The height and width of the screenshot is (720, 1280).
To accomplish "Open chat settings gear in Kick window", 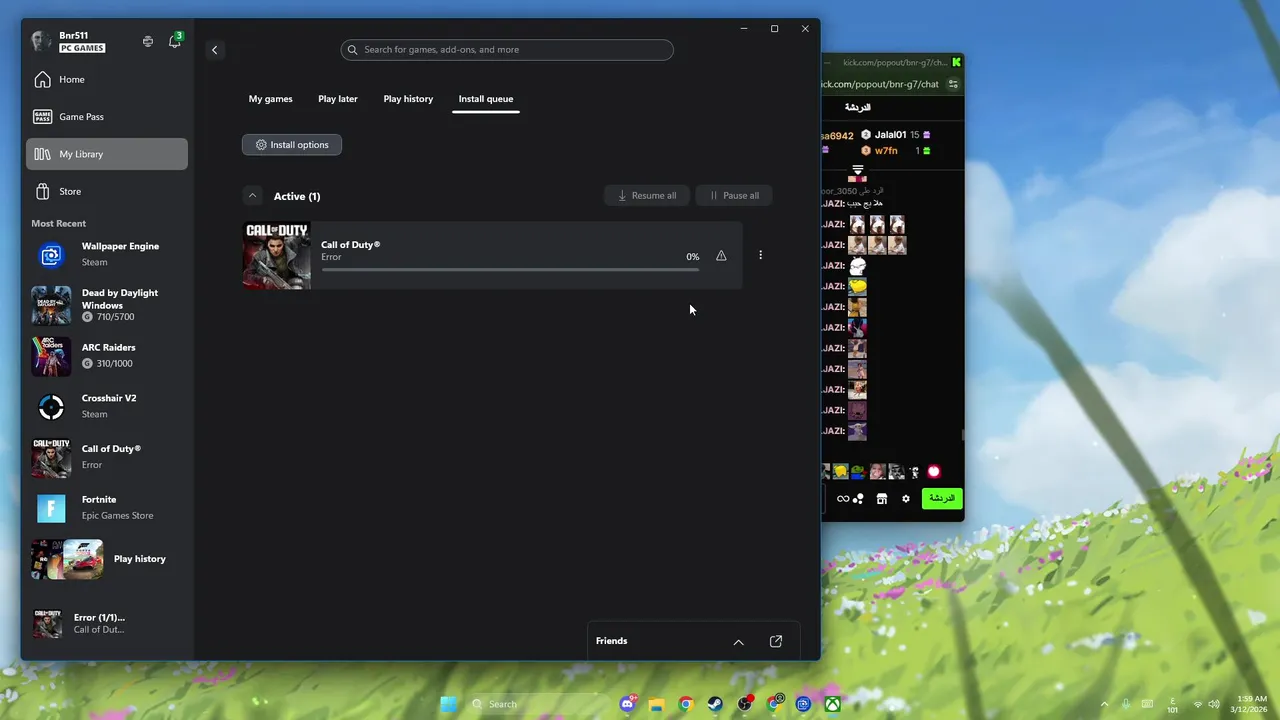I will (906, 499).
